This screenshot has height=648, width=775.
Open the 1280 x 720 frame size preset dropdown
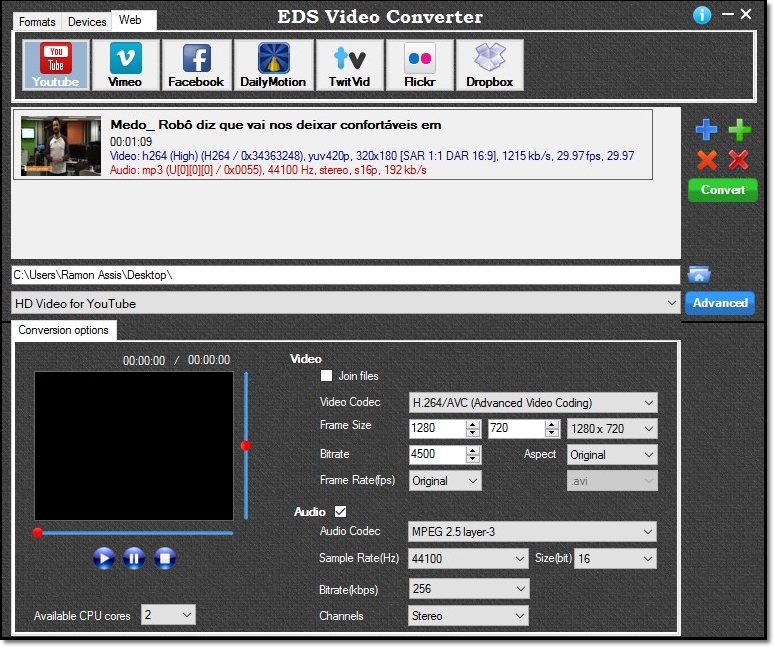coord(612,429)
